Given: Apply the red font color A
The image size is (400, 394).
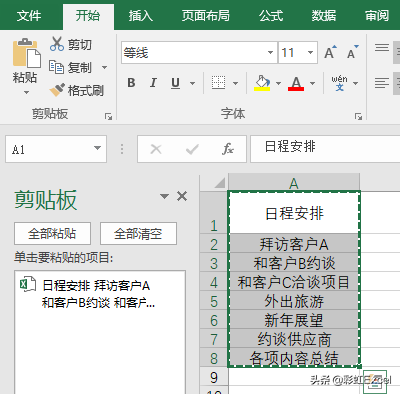Looking at the screenshot, I should click(296, 83).
